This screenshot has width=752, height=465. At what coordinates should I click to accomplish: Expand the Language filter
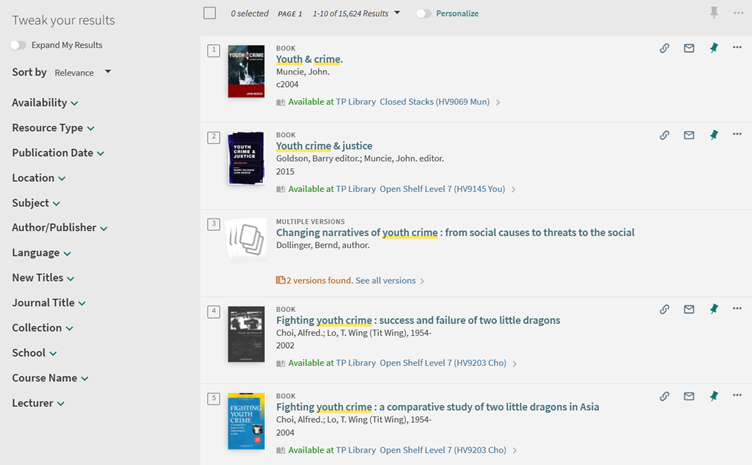pos(42,253)
